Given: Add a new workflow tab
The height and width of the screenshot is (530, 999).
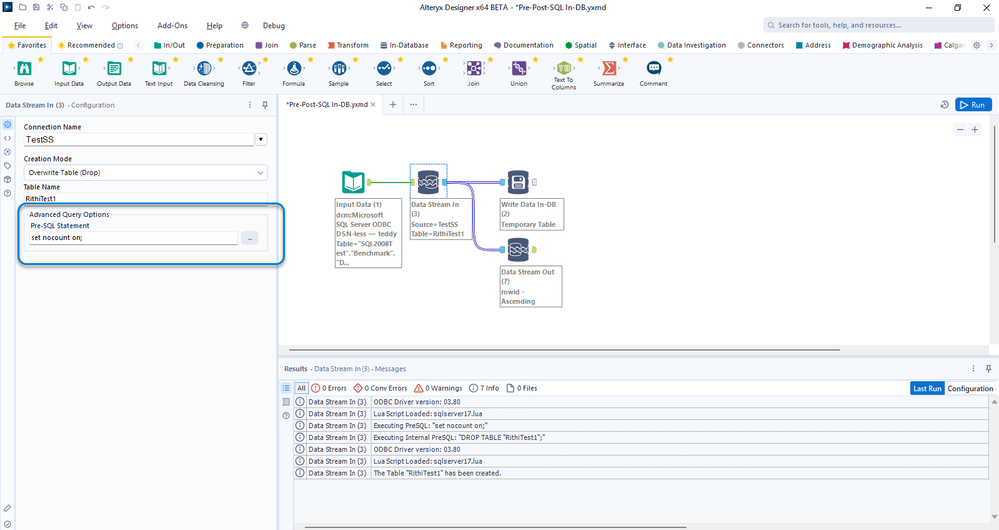Looking at the screenshot, I should [x=393, y=104].
